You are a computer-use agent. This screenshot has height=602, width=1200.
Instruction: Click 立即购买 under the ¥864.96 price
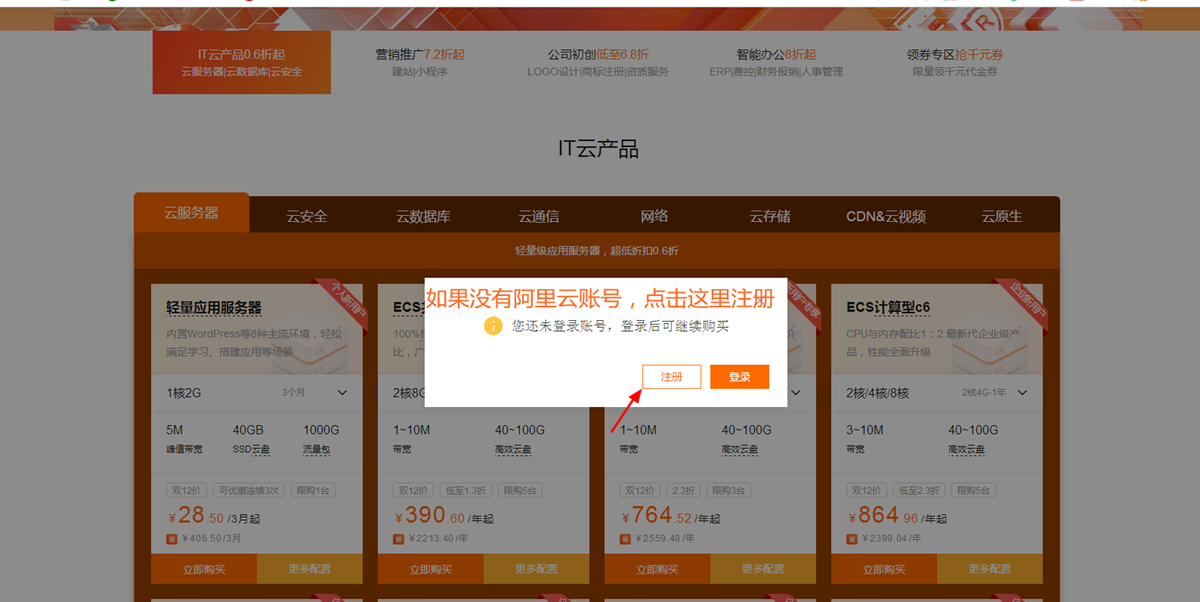[x=884, y=569]
